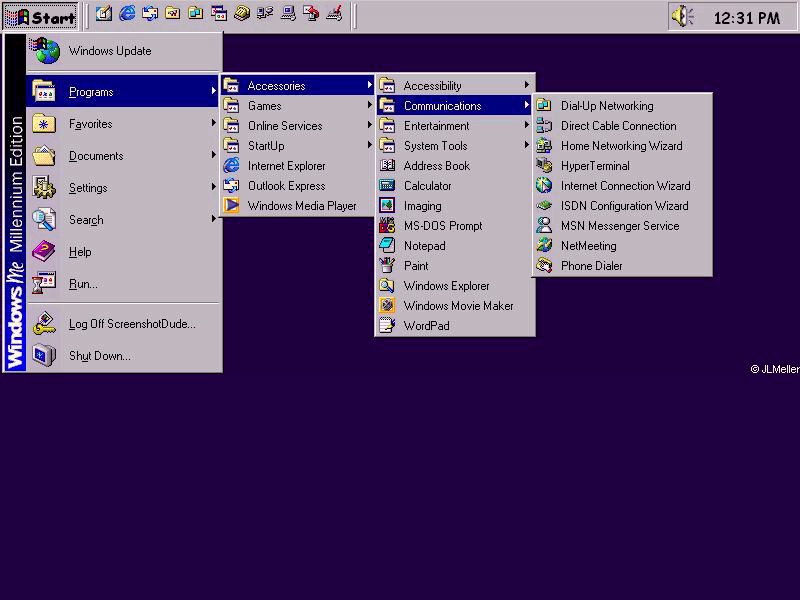Click the 12:31 PM clock

point(746,18)
